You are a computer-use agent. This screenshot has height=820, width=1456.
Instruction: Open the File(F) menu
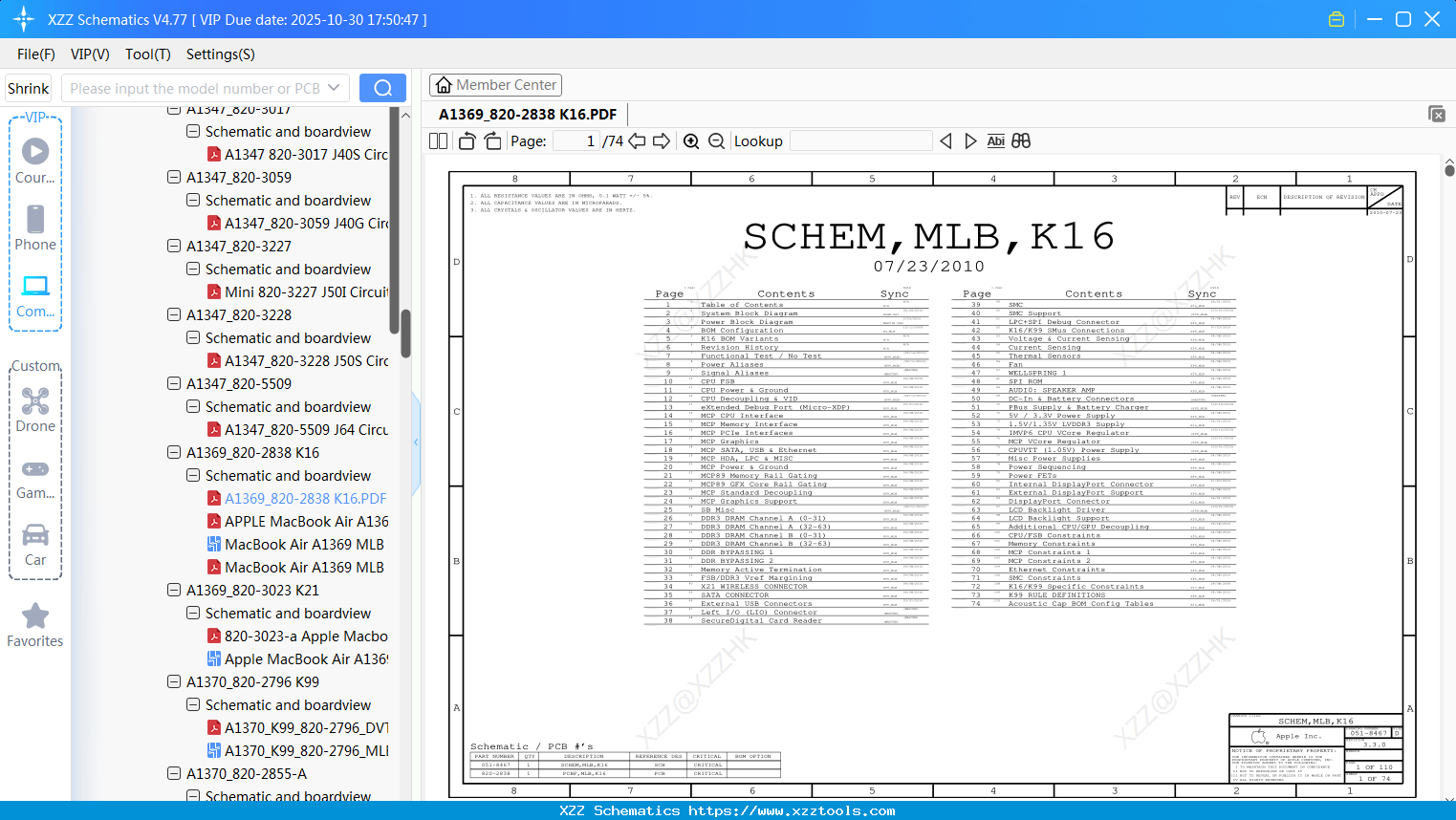click(x=36, y=54)
